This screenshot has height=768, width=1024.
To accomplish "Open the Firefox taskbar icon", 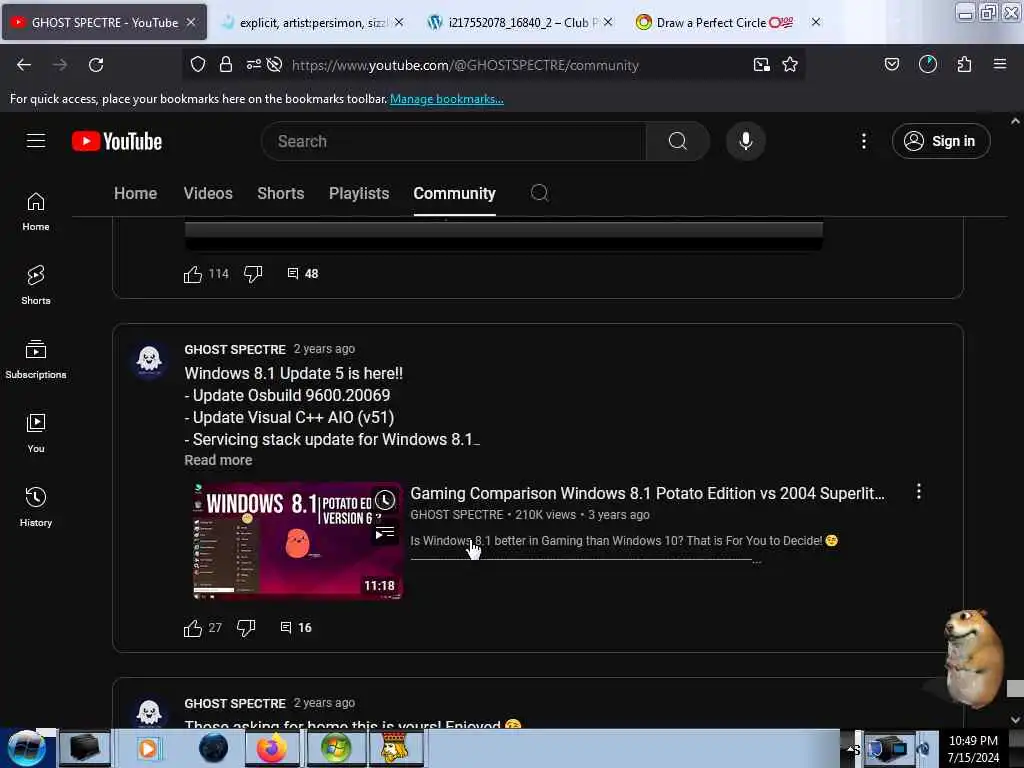I will [272, 748].
